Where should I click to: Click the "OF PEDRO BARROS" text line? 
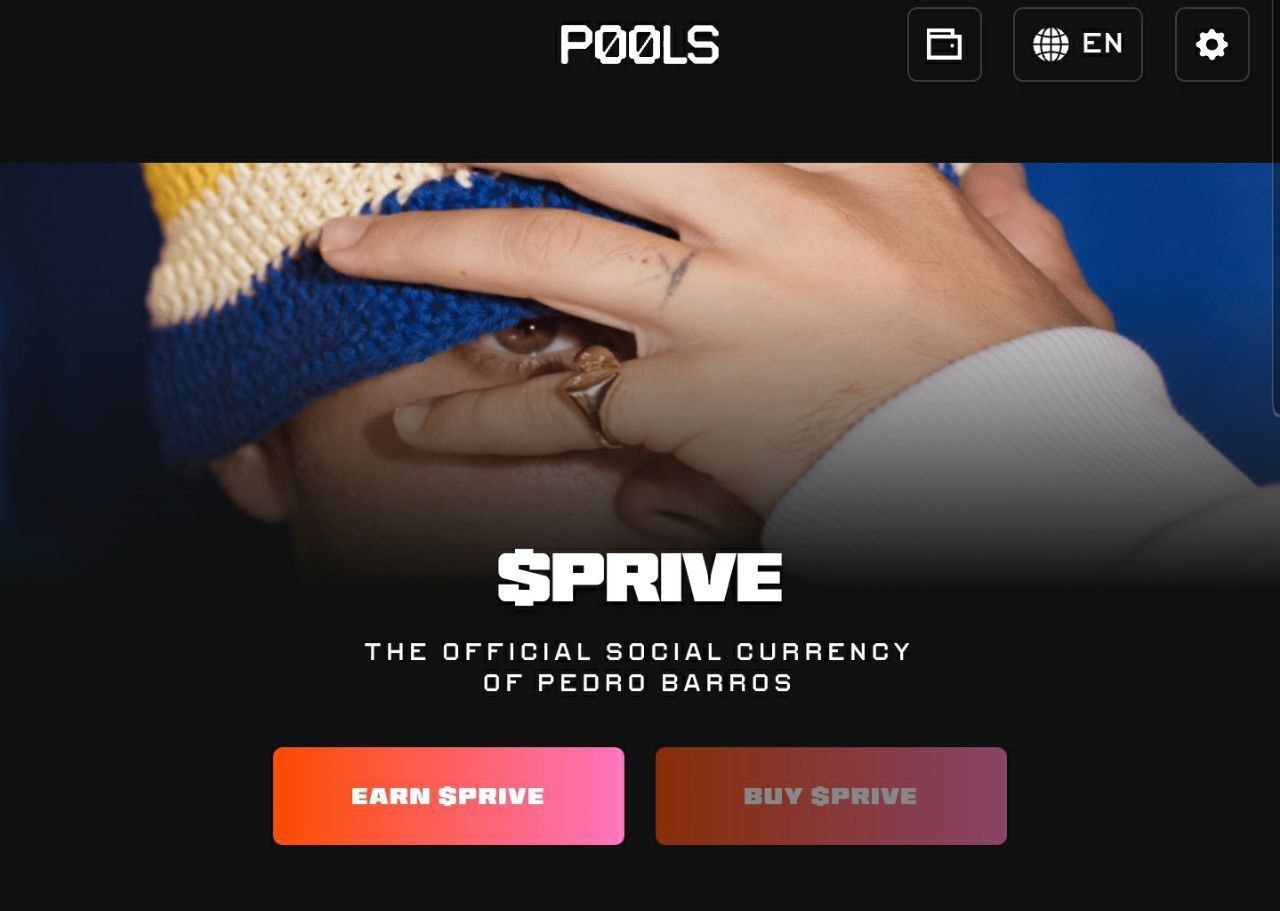pyautogui.click(x=639, y=683)
